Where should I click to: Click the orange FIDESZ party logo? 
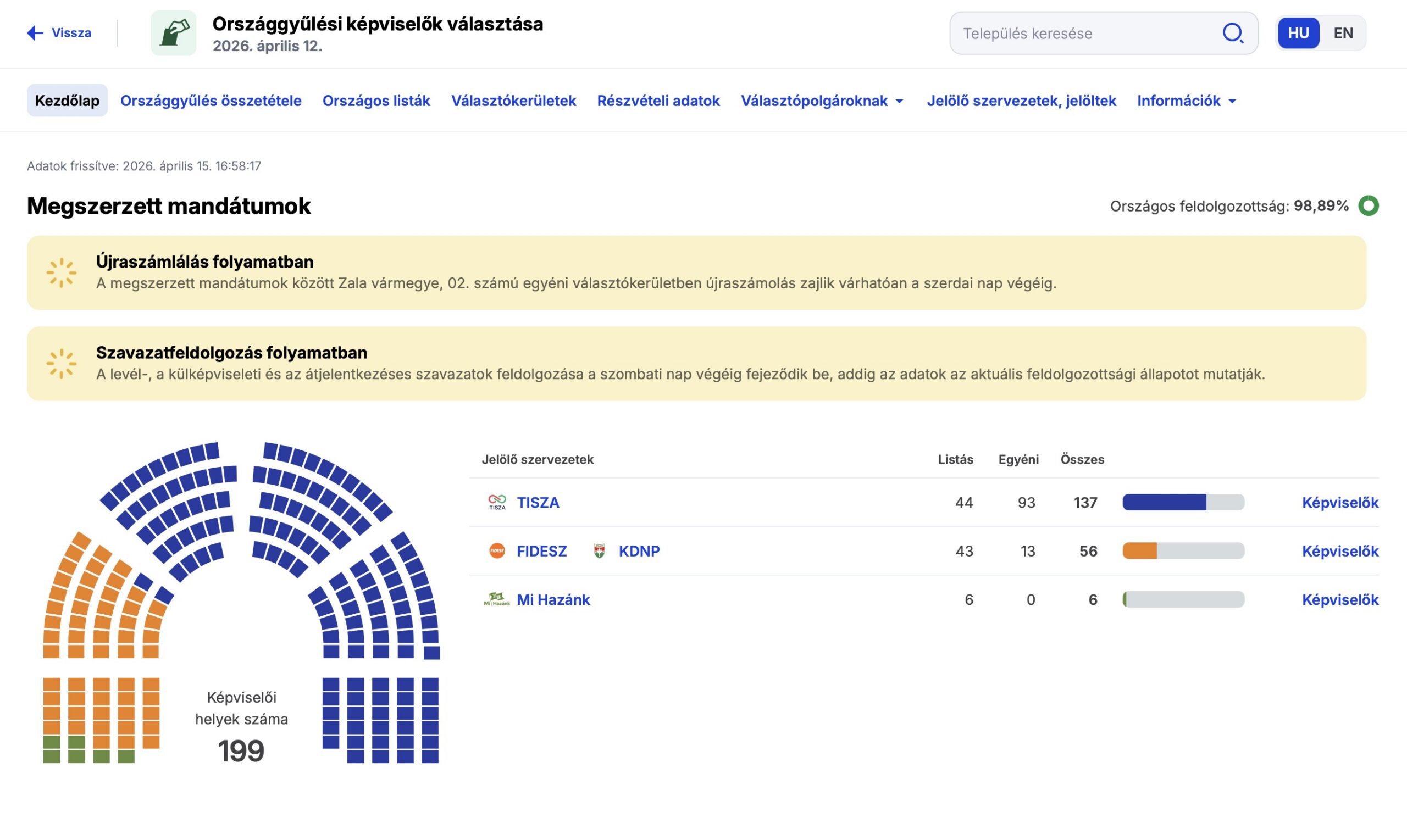pos(496,551)
